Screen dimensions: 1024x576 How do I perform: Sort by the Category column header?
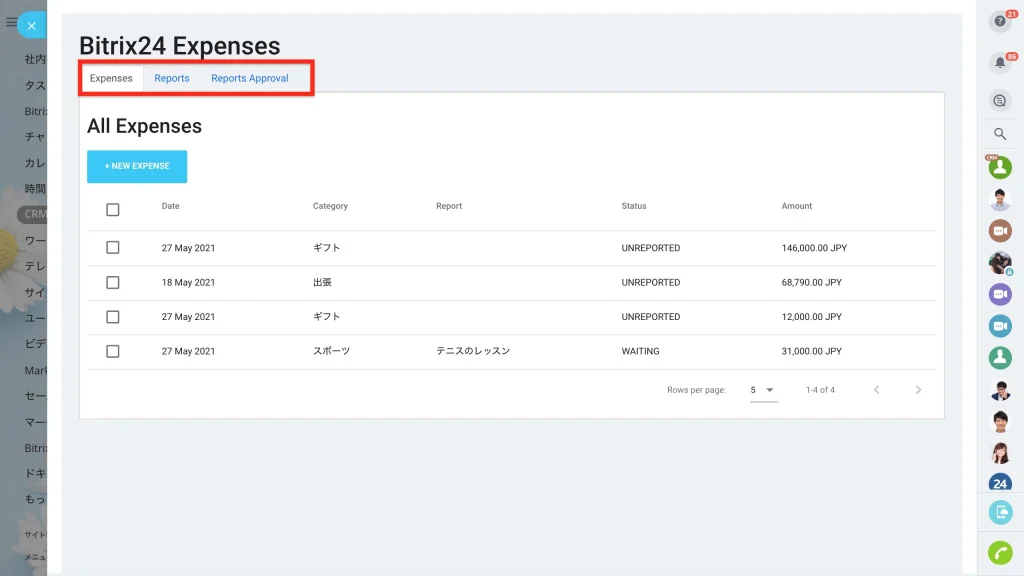tap(330, 206)
